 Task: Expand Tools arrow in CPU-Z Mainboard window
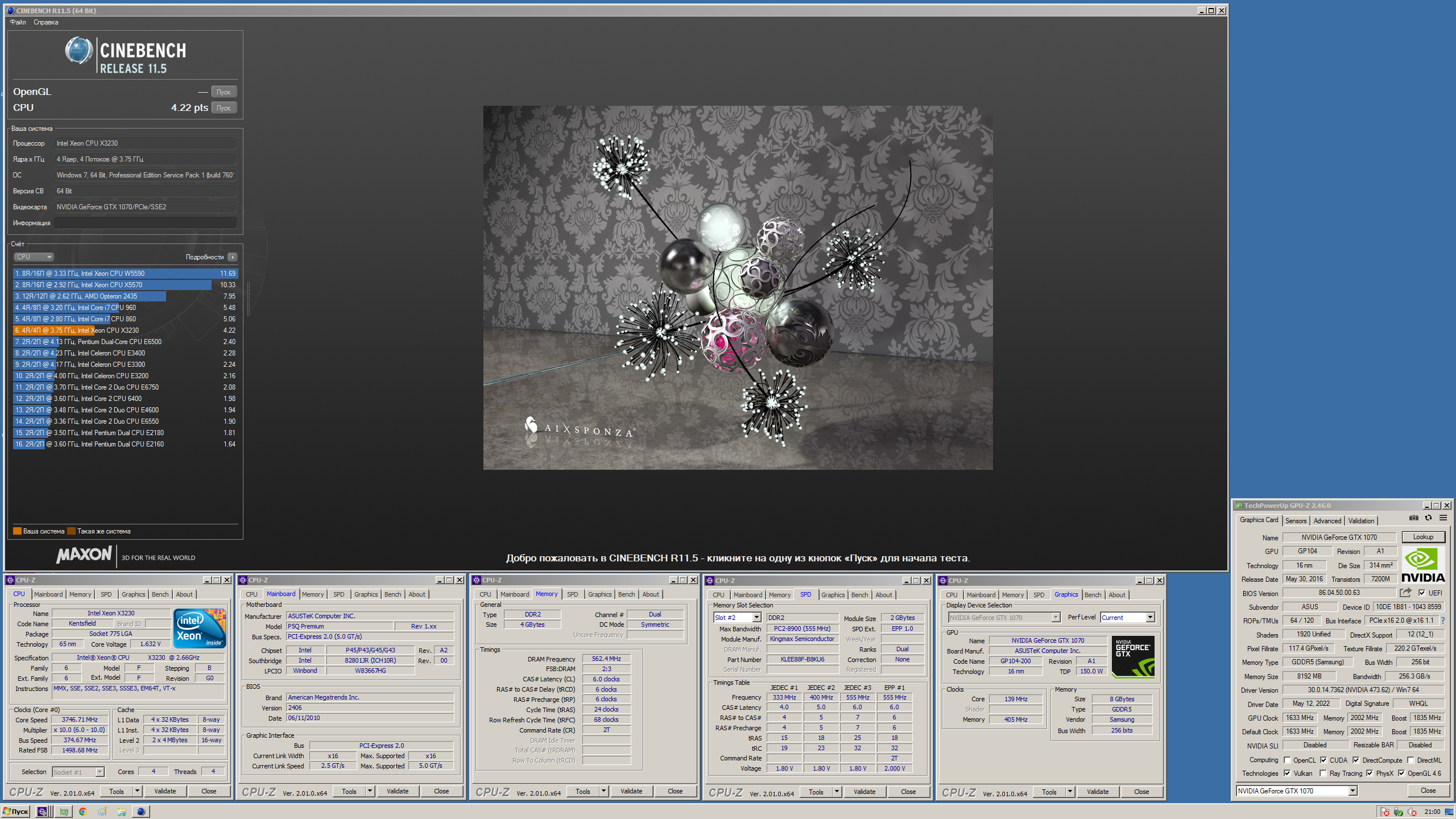point(370,791)
